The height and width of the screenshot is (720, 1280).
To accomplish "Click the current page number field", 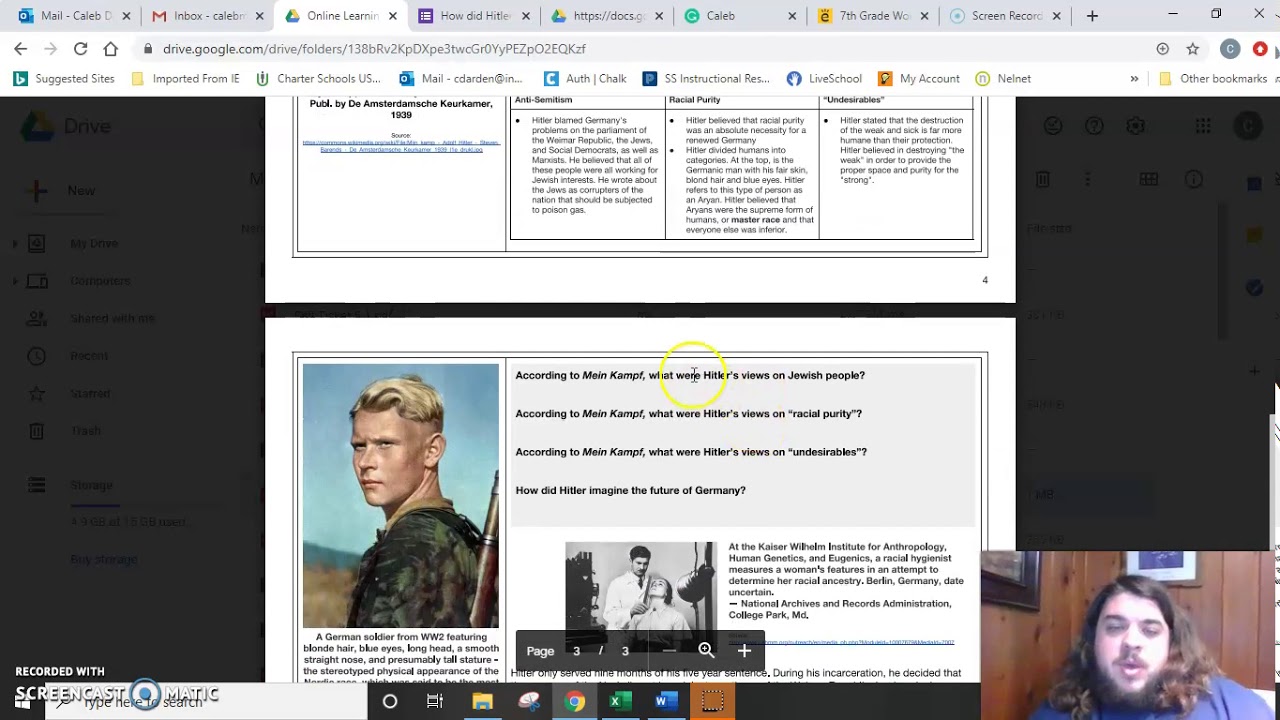I will pyautogui.click(x=576, y=651).
